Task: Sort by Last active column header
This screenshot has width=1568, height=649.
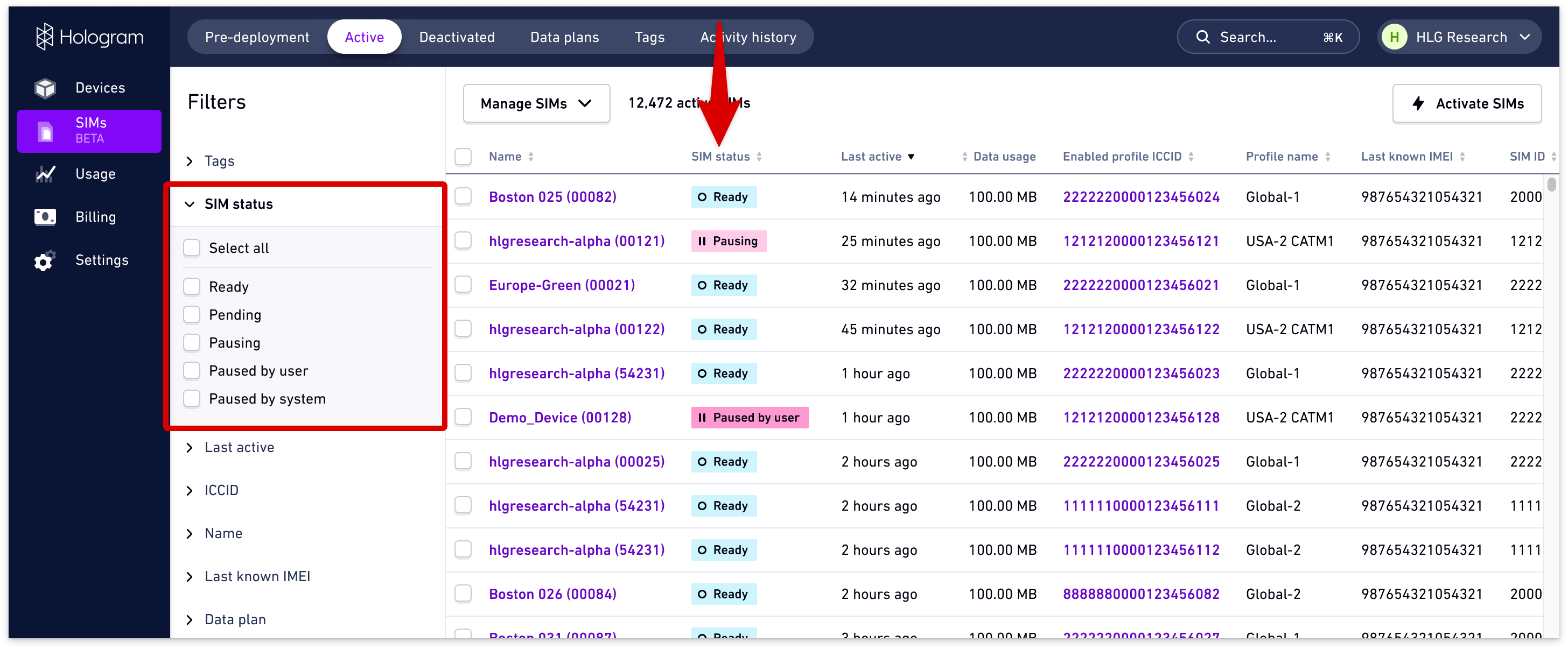Action: pos(871,157)
